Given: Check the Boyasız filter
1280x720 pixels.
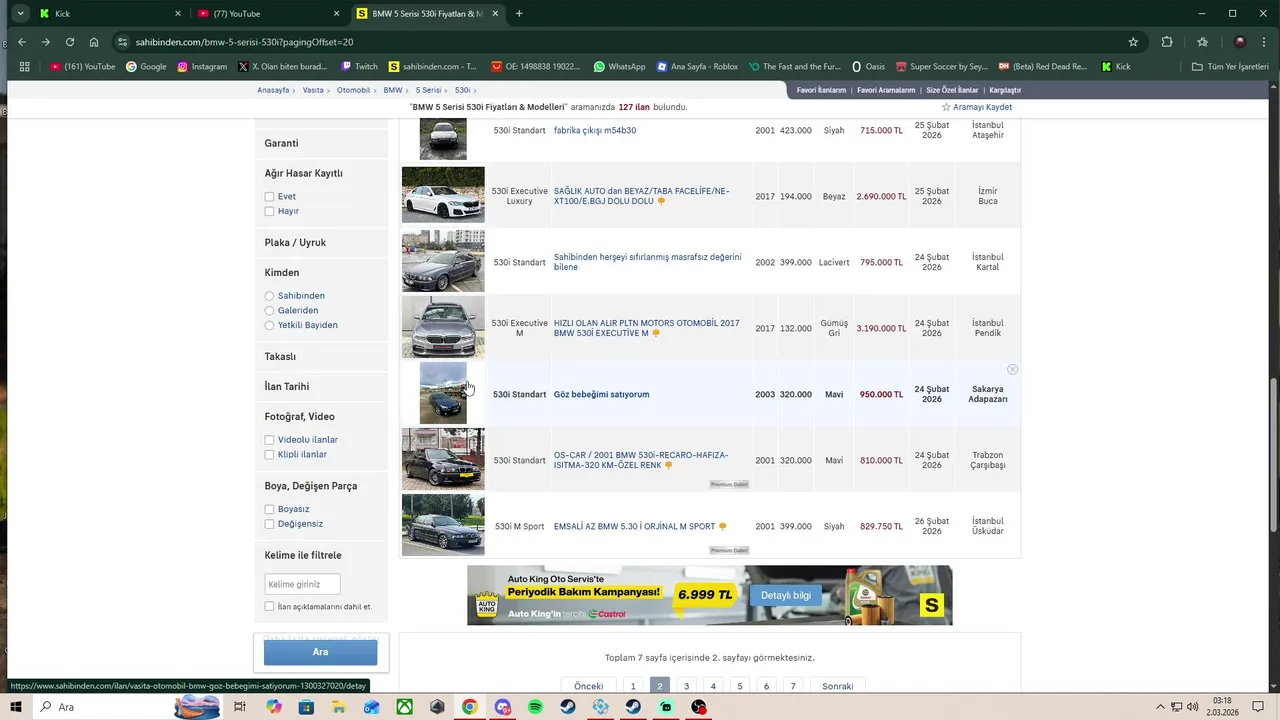Looking at the screenshot, I should (269, 509).
